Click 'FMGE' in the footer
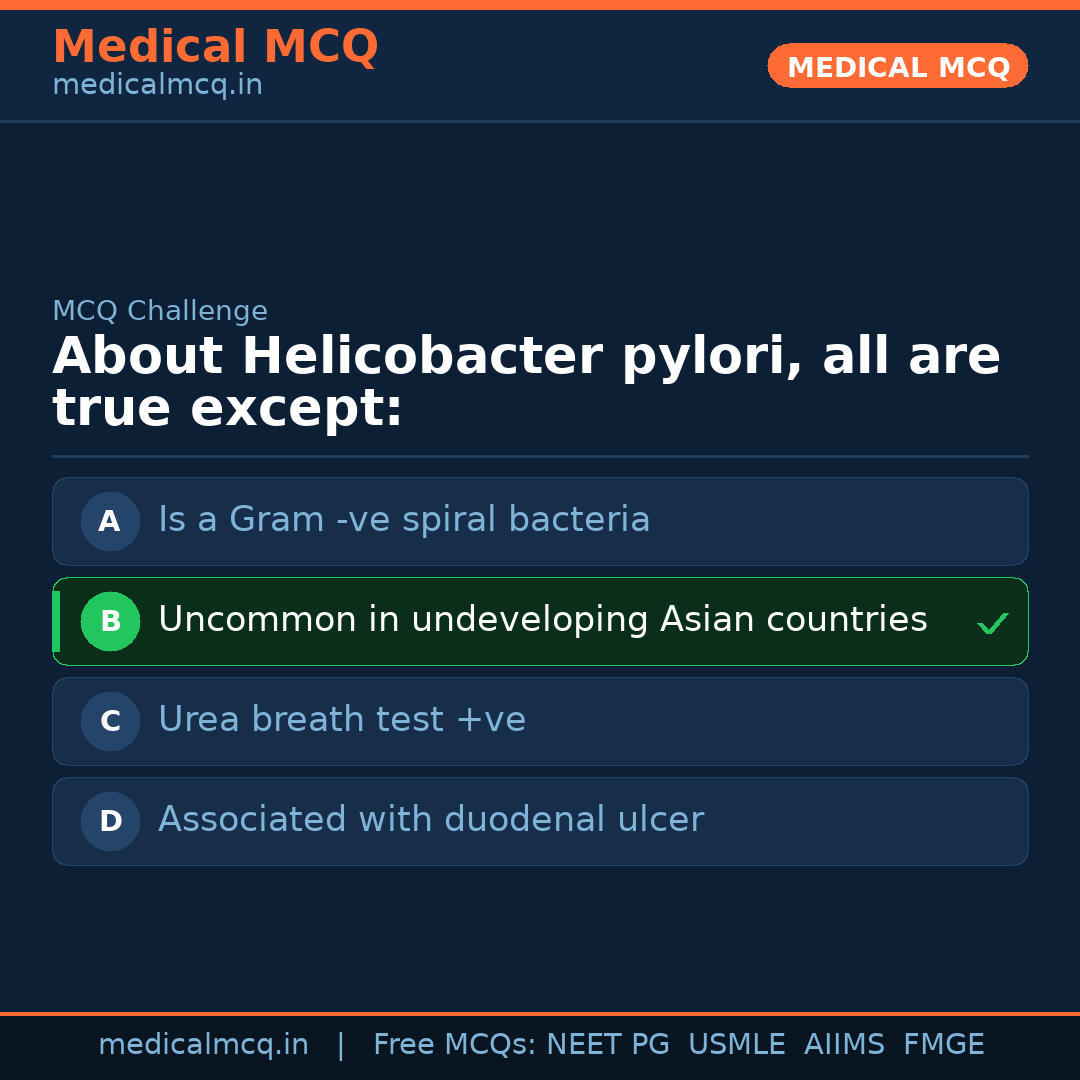Viewport: 1080px width, 1080px height. pyautogui.click(x=943, y=1045)
